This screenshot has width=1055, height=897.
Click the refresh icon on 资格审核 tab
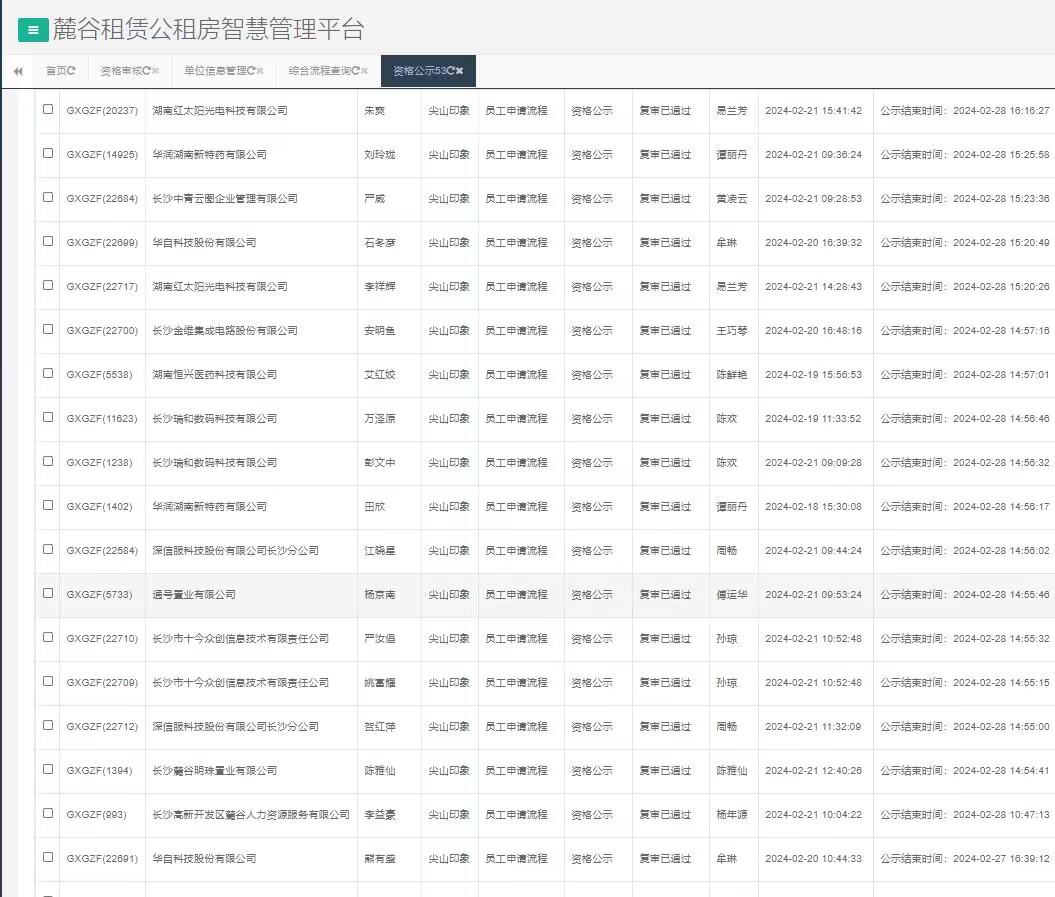pos(147,71)
